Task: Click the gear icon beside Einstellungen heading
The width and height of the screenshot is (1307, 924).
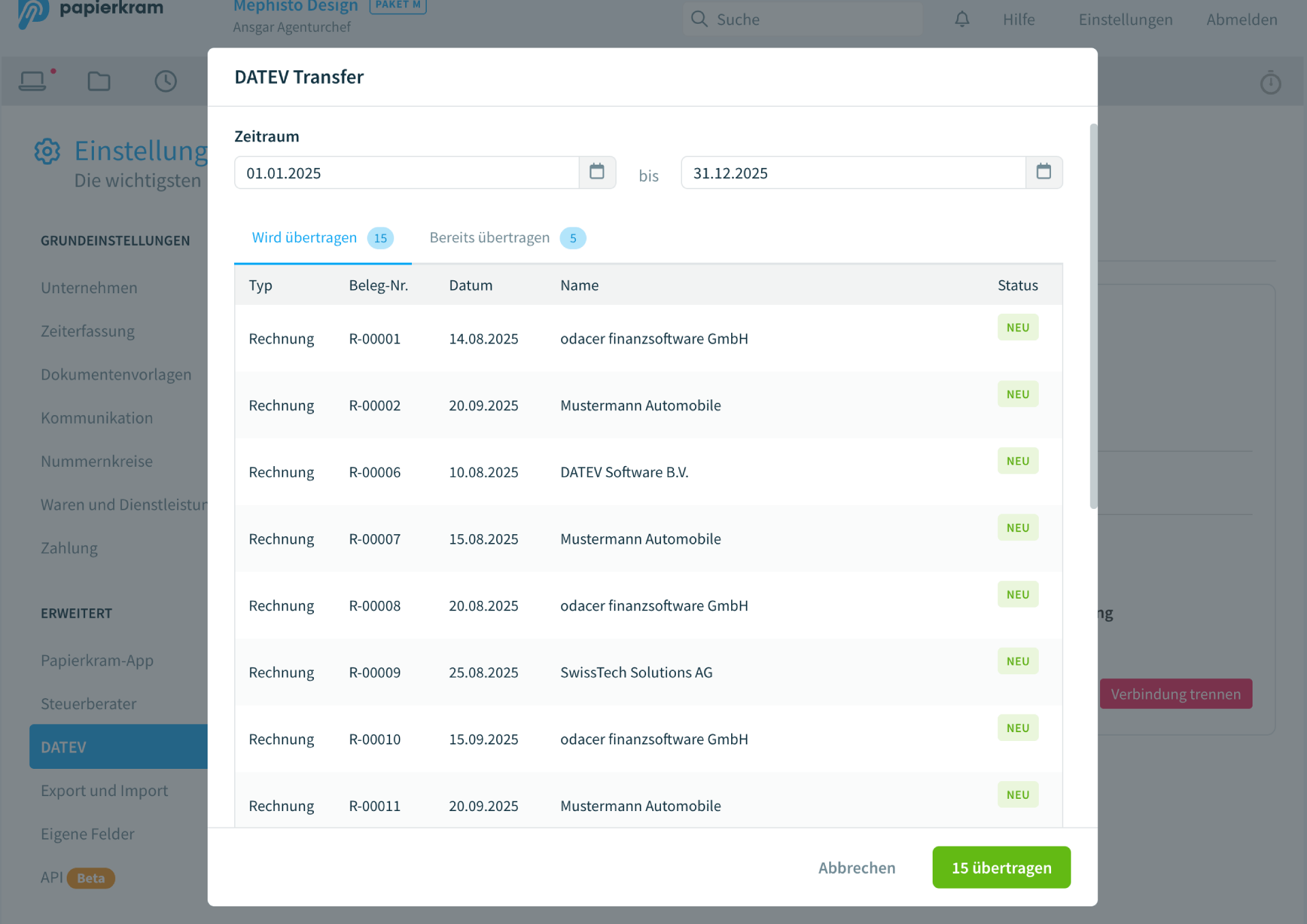Action: 47,151
